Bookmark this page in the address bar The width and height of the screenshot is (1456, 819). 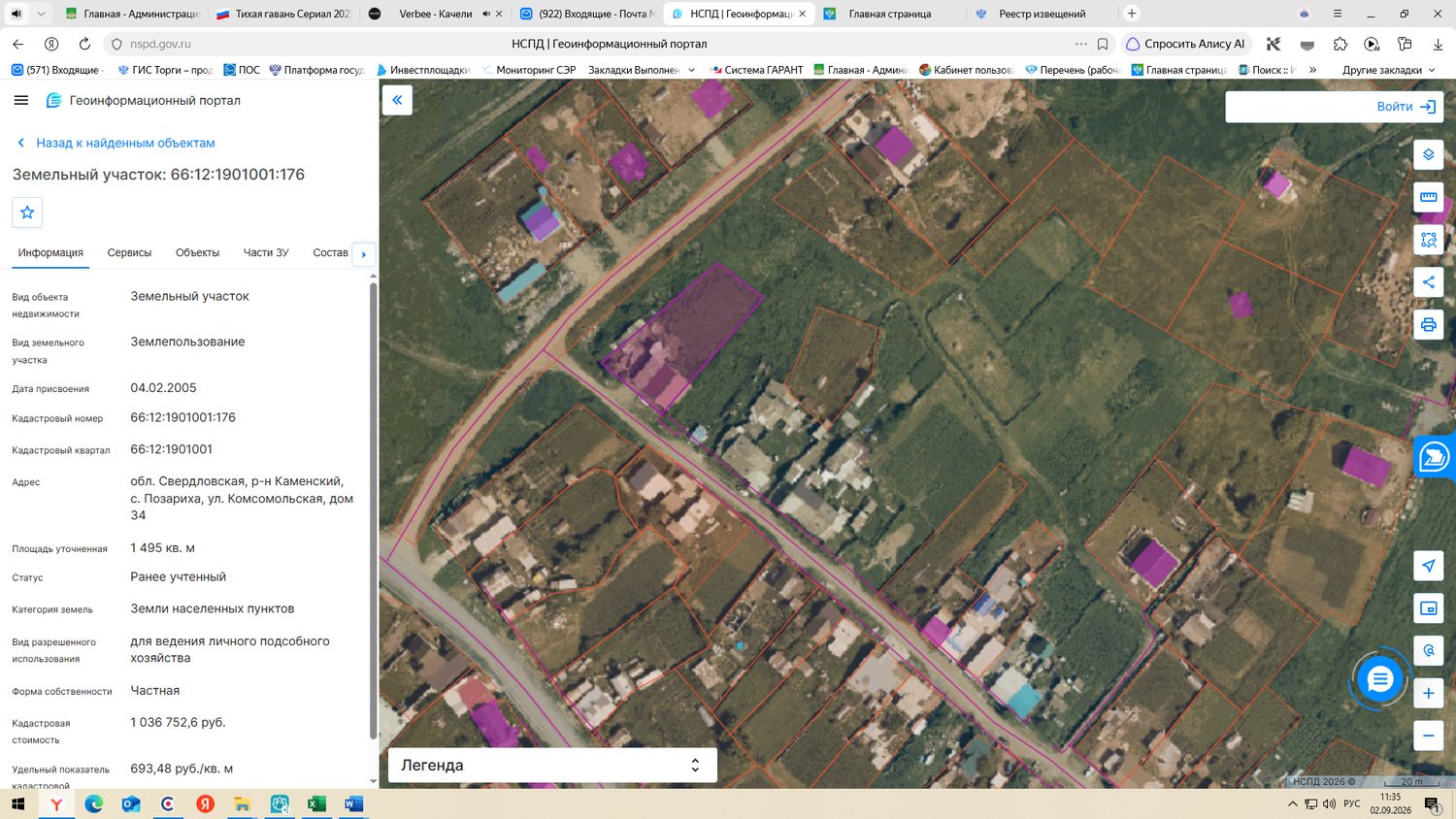pos(1103,44)
